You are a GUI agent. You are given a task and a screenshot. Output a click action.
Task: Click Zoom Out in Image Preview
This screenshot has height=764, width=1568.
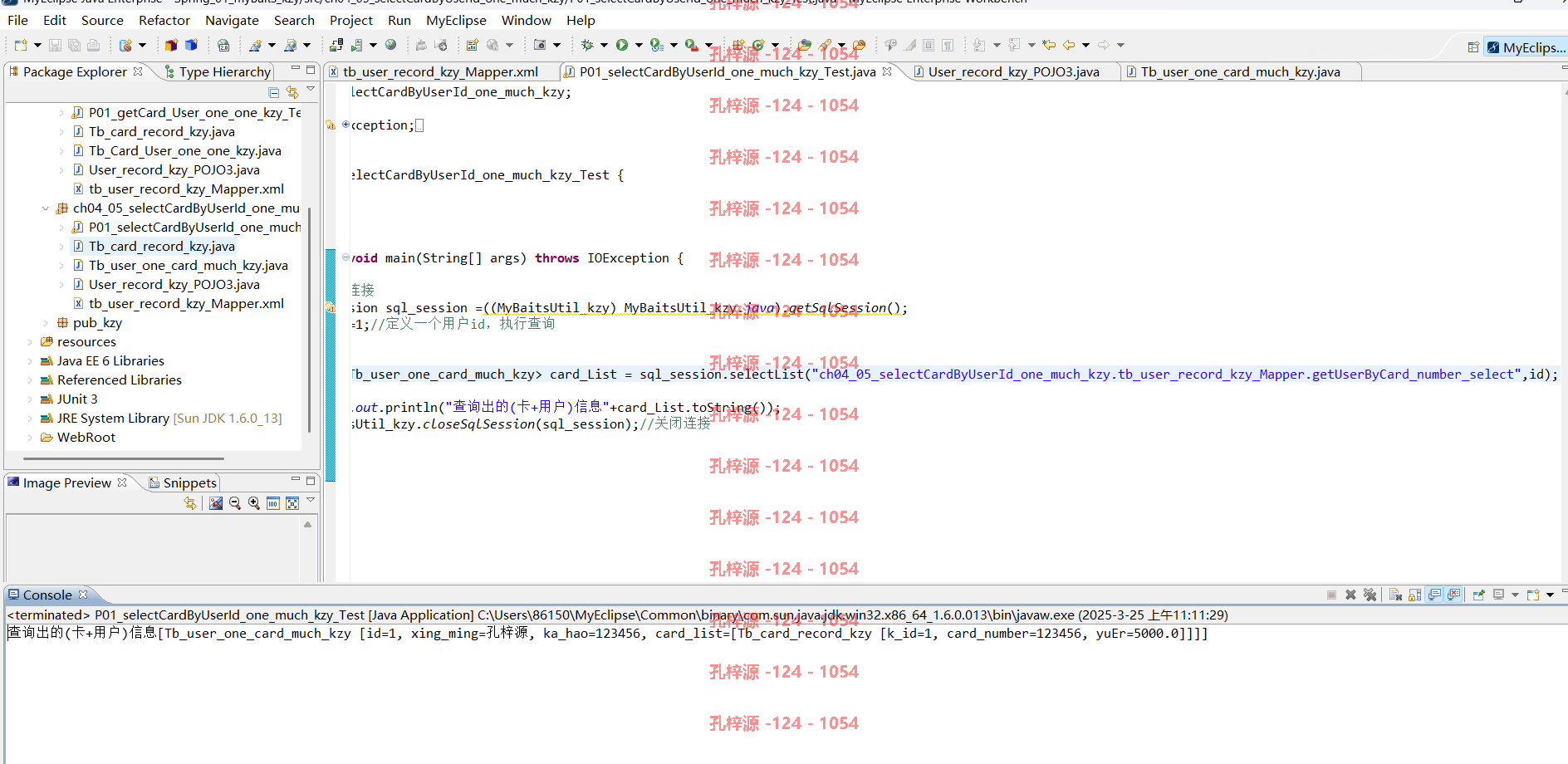point(235,503)
